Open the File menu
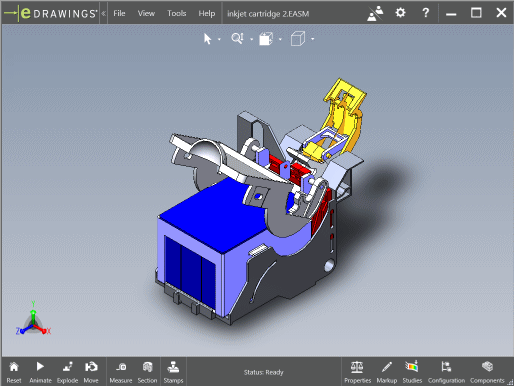The image size is (514, 386). point(119,13)
